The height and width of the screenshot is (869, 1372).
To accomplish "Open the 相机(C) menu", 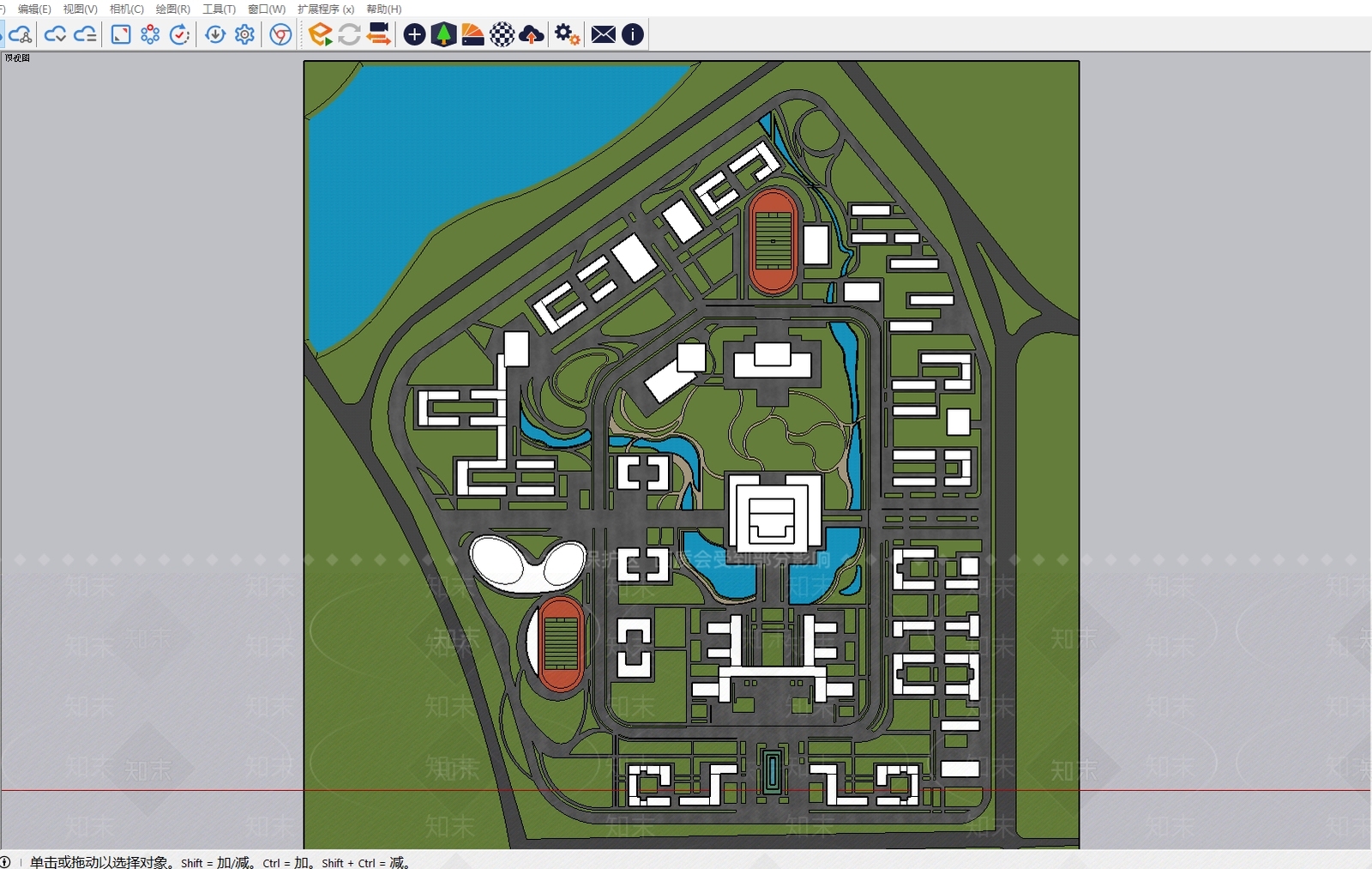I will [x=126, y=9].
